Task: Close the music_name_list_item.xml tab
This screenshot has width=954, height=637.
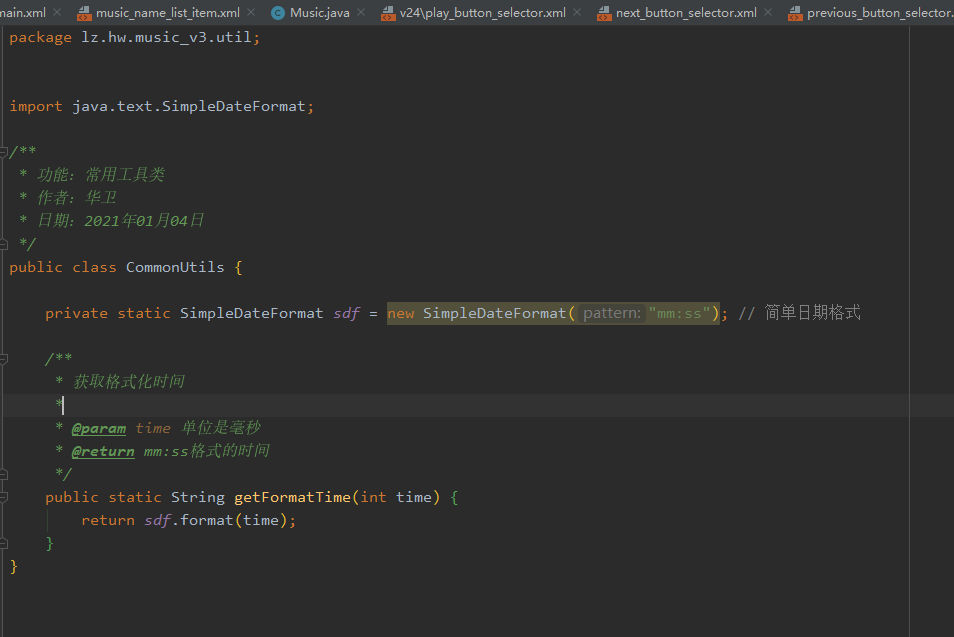Action: (x=251, y=12)
